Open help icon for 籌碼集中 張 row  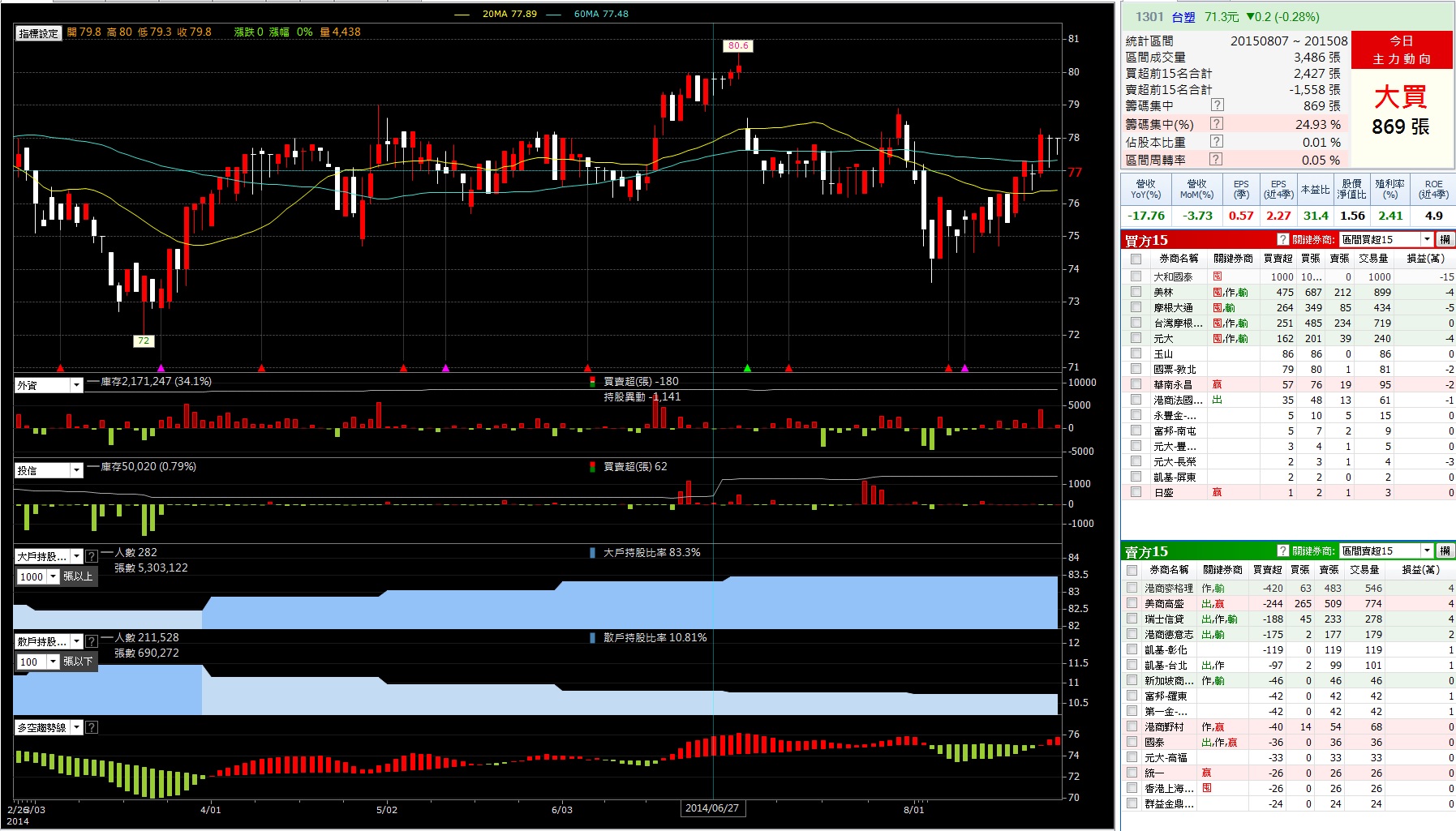[1217, 105]
